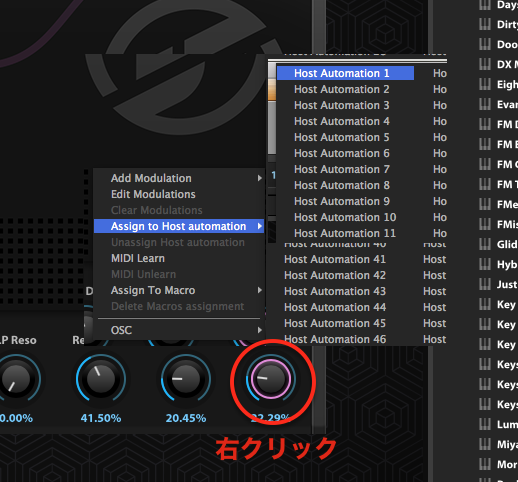The height and width of the screenshot is (482, 518).
Task: Pick Host Automation 5 from the submenu
Action: (x=342, y=137)
